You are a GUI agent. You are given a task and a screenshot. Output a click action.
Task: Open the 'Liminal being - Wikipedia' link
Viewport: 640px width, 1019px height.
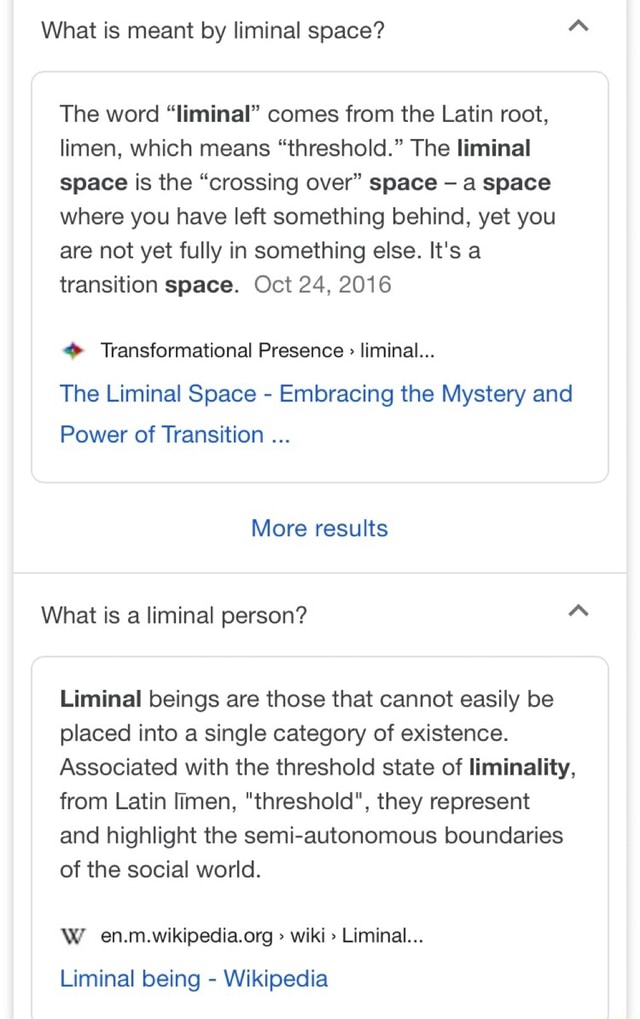point(193,979)
